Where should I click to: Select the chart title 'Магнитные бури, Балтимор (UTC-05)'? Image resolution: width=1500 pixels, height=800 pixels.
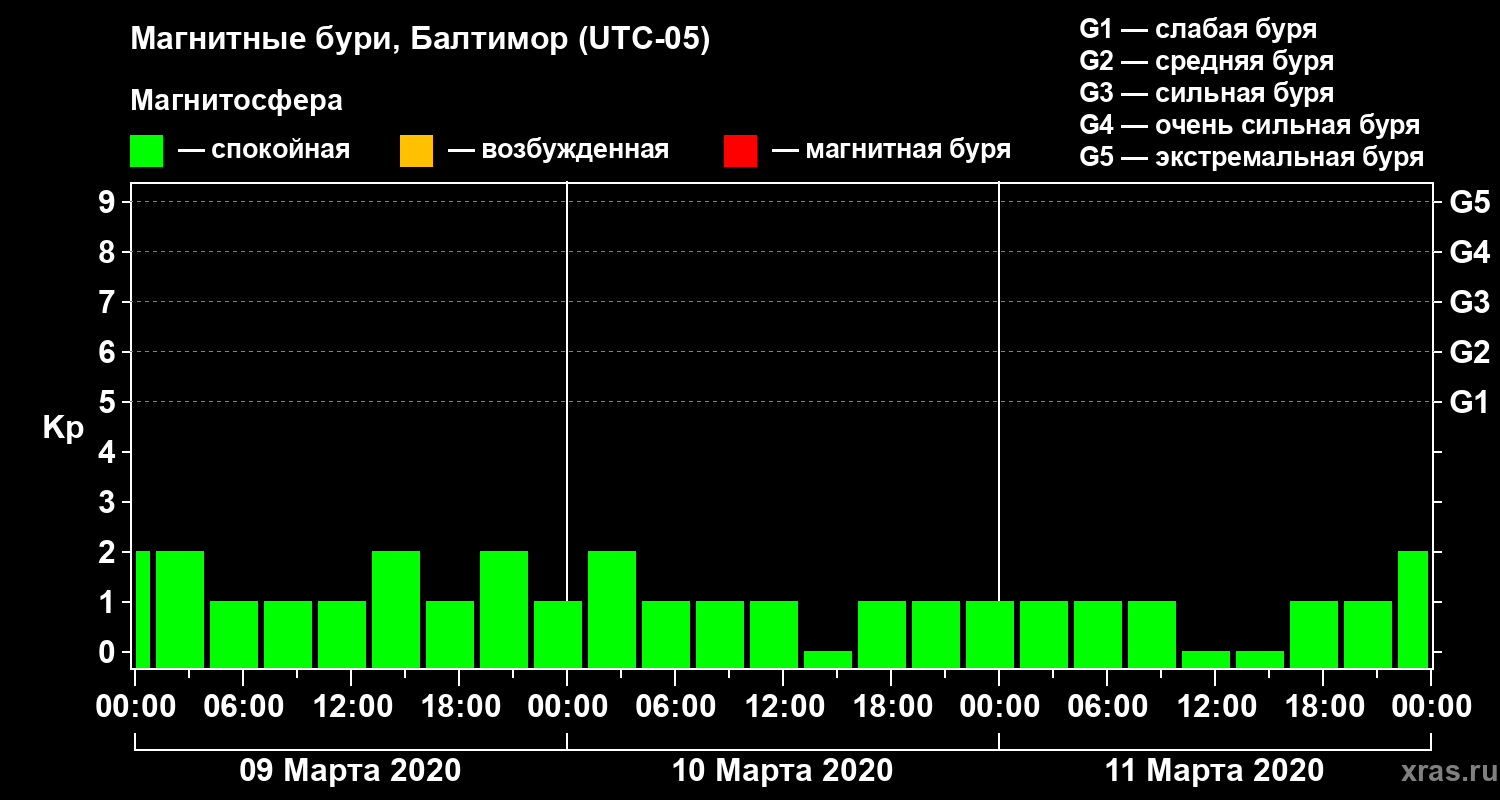(420, 40)
